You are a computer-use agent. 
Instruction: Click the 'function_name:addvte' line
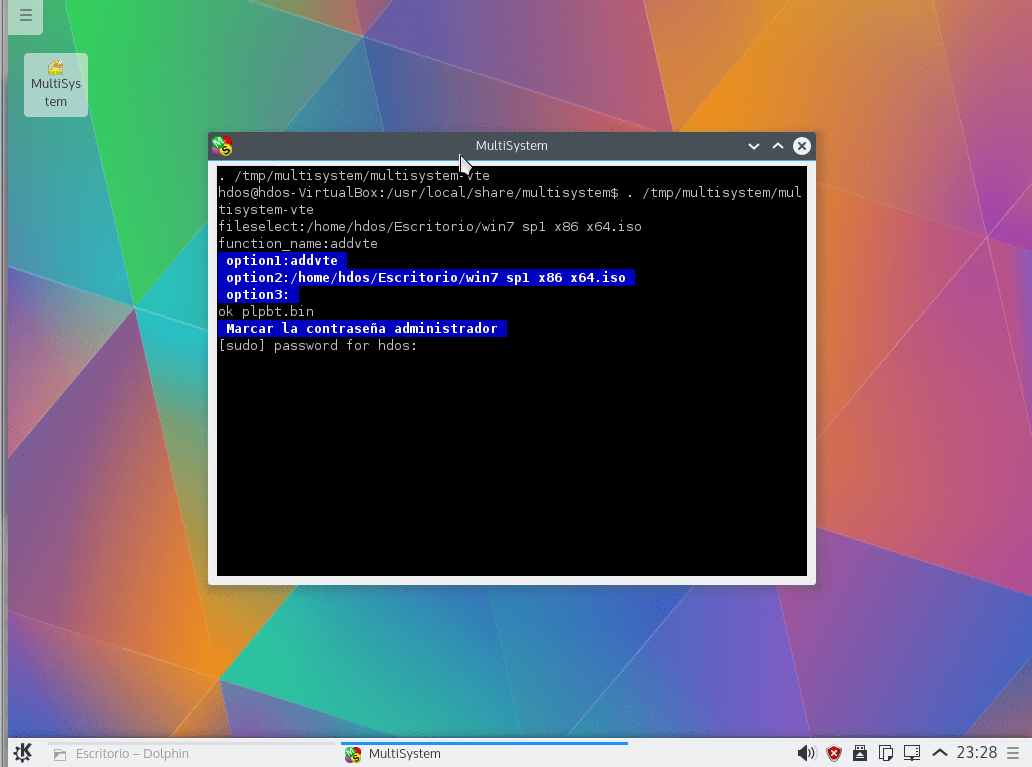coord(298,244)
